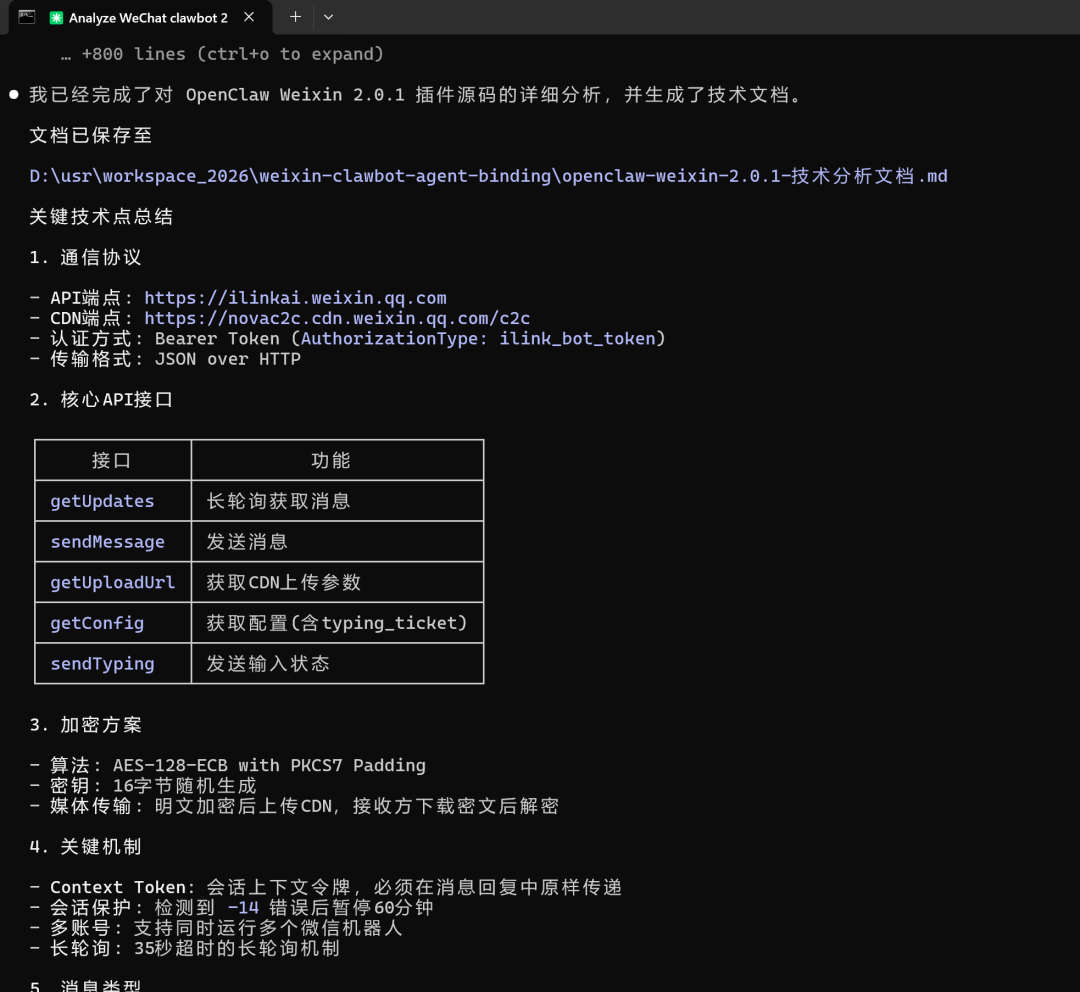
Task: Open the ilinkai.weixin.qq.com API link
Action: [295, 298]
